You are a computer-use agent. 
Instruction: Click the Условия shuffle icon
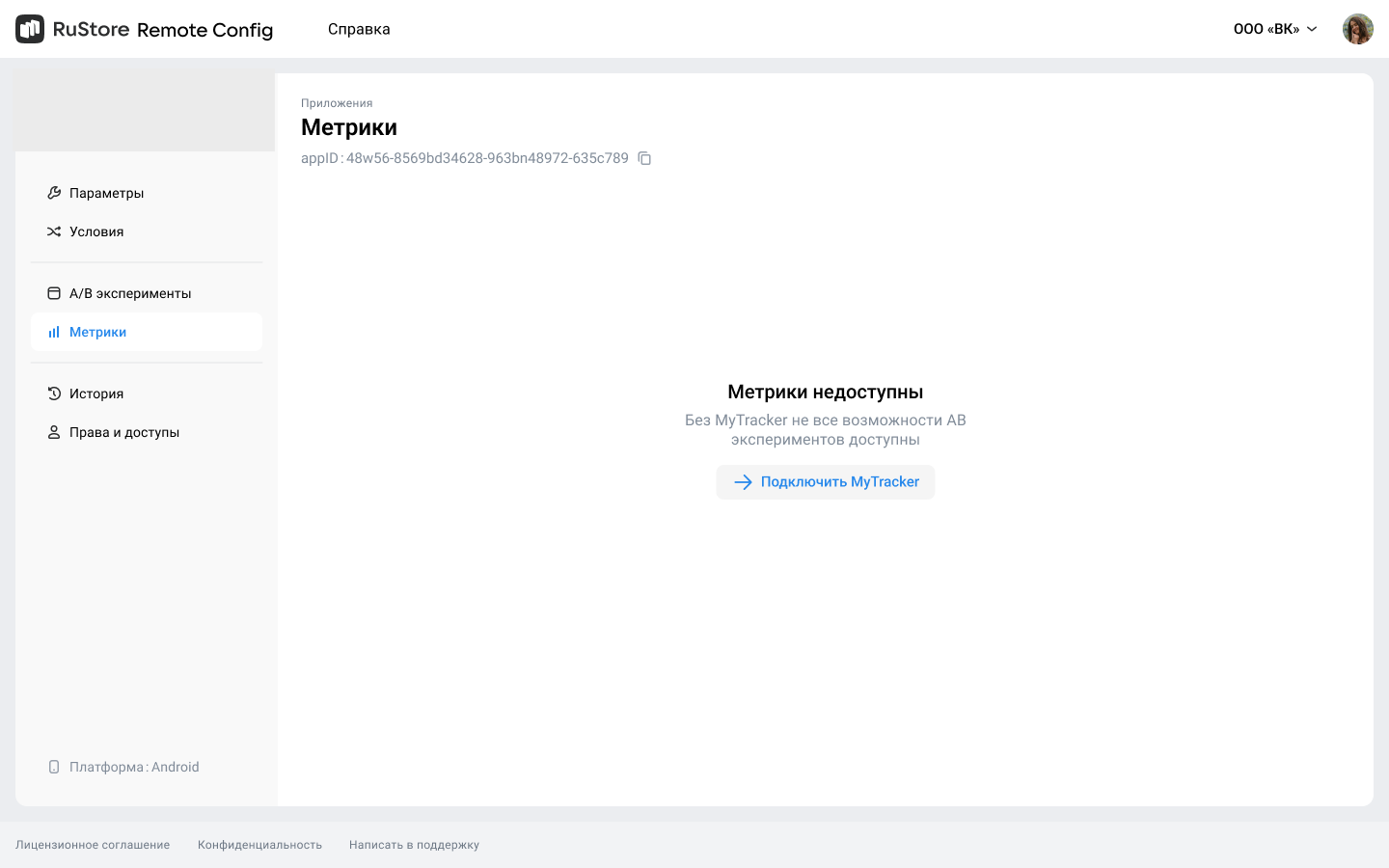click(54, 231)
